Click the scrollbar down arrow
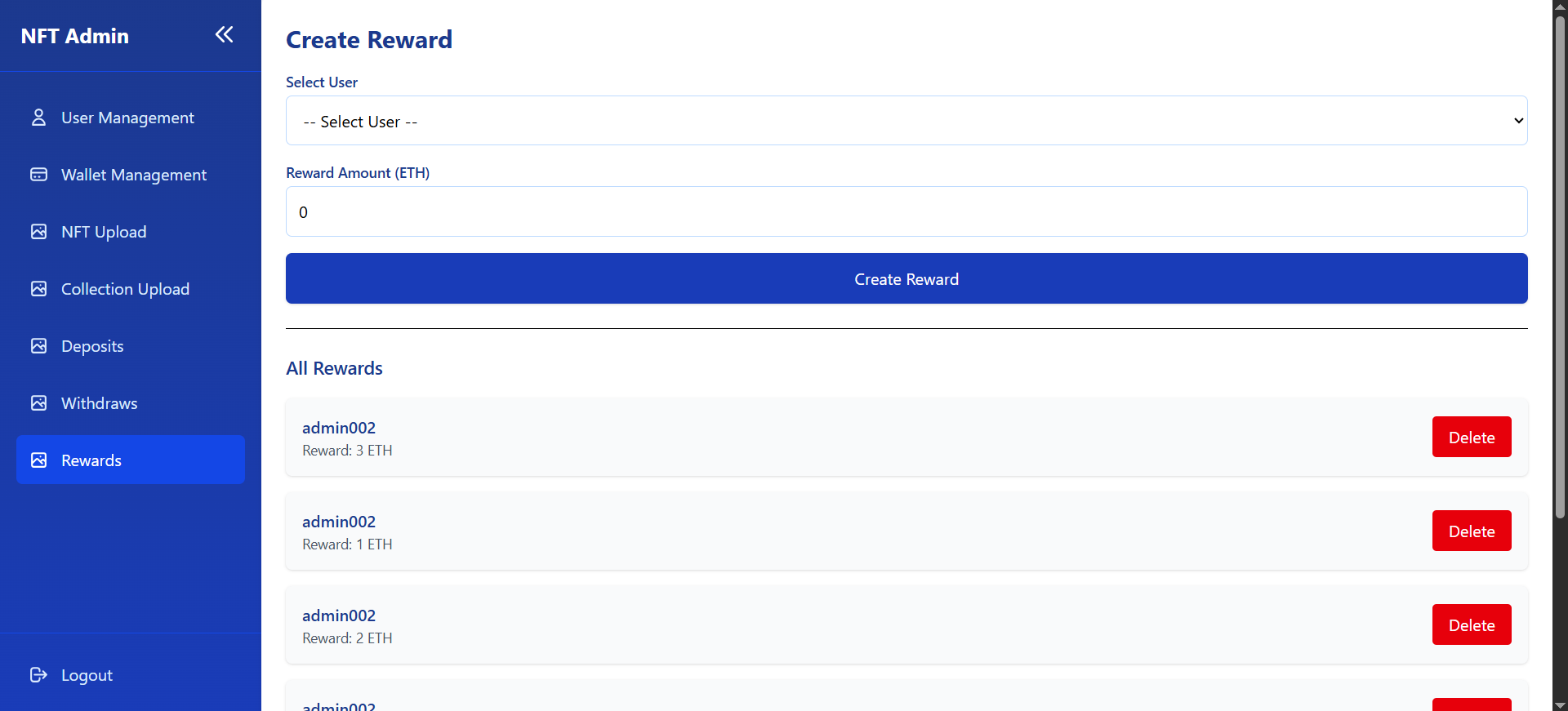1568x711 pixels. coord(1560,704)
